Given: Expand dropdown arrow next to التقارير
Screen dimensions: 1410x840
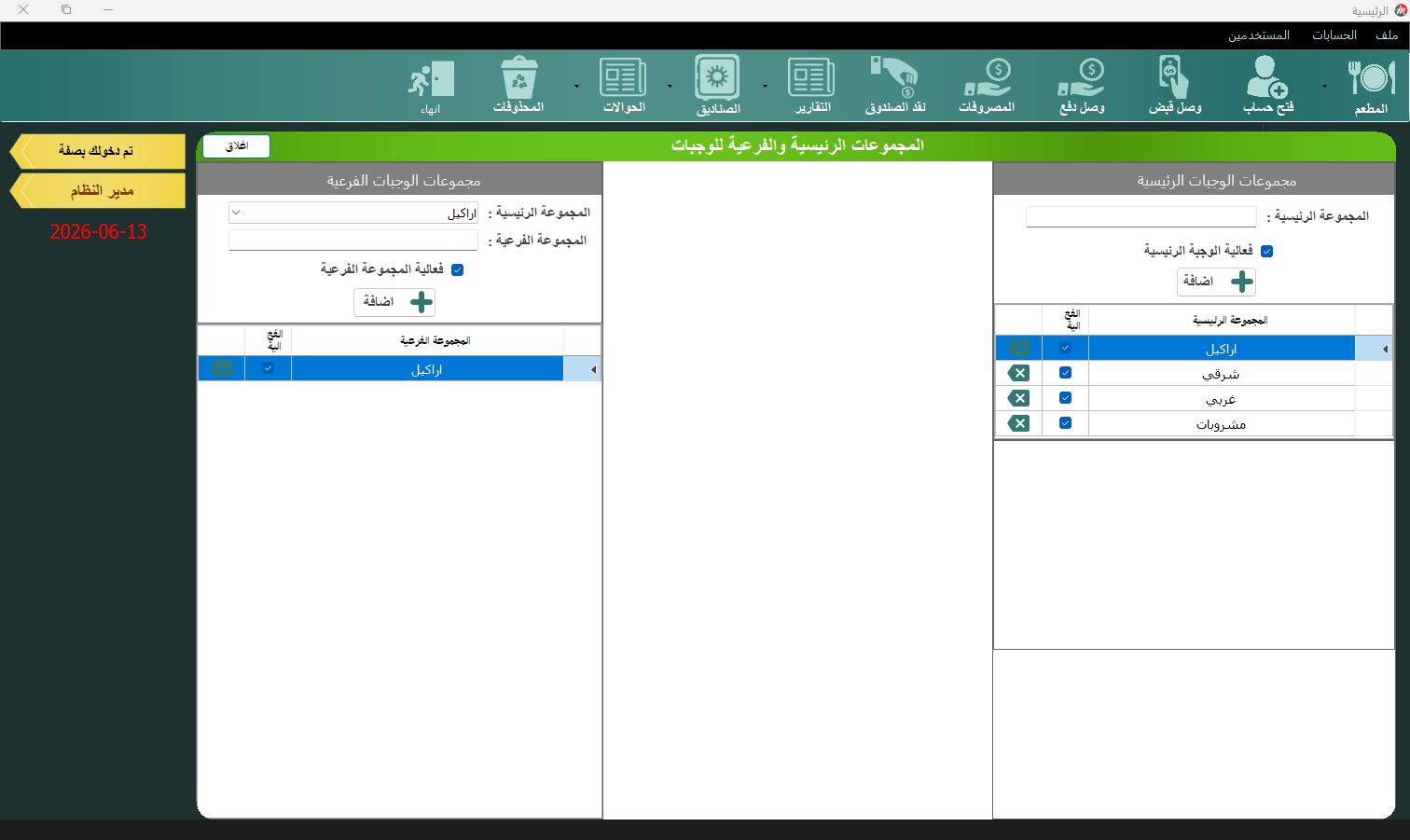Looking at the screenshot, I should pos(765,86).
